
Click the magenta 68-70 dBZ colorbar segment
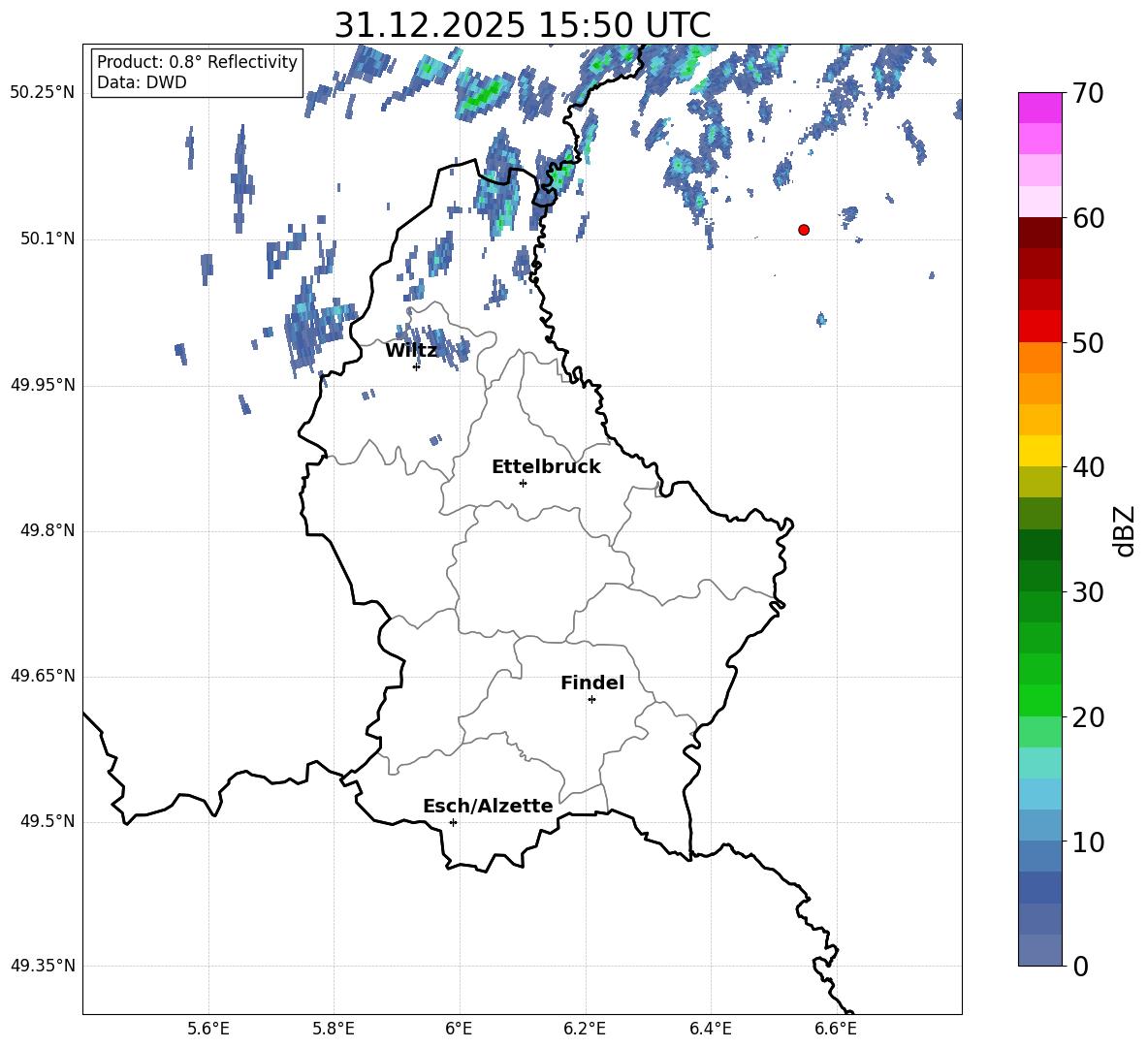click(1040, 108)
